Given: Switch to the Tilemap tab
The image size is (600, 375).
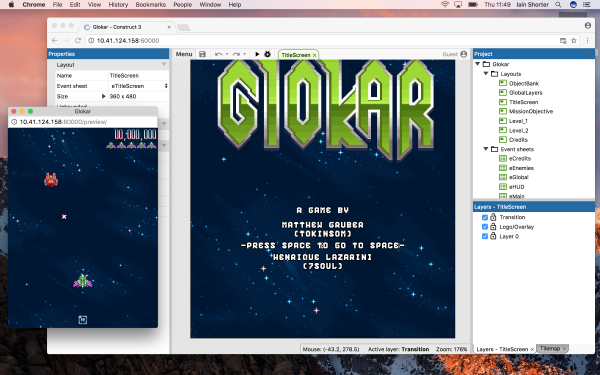Looking at the screenshot, I should pos(550,349).
